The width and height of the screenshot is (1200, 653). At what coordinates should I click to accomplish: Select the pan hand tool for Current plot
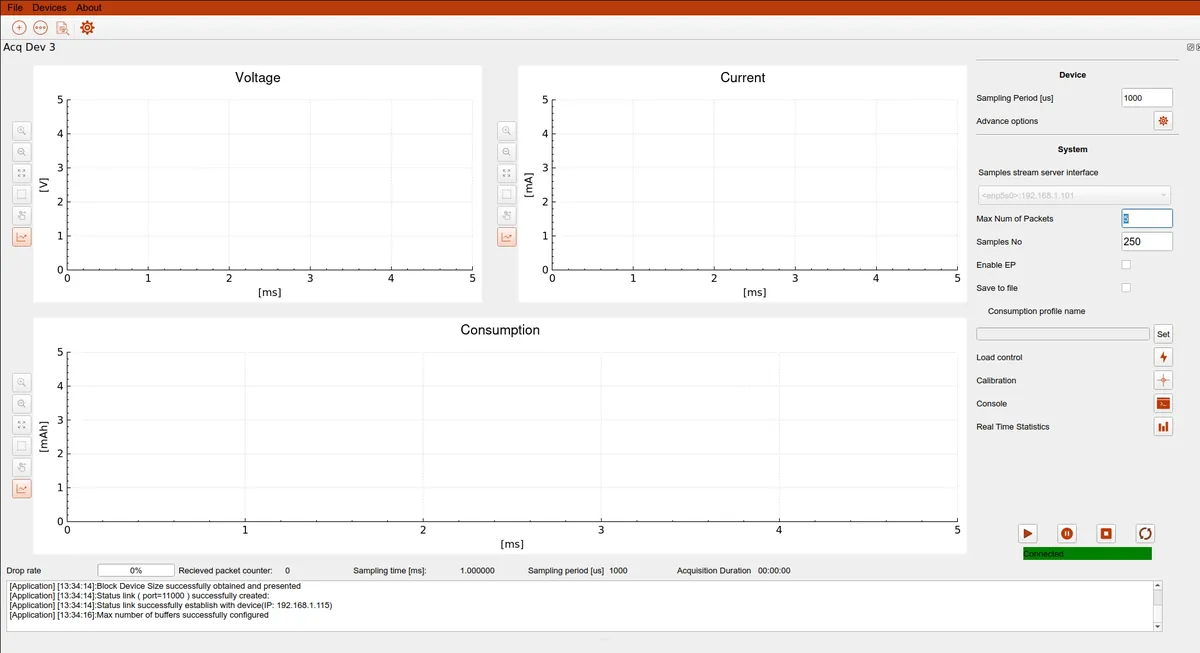pos(507,215)
